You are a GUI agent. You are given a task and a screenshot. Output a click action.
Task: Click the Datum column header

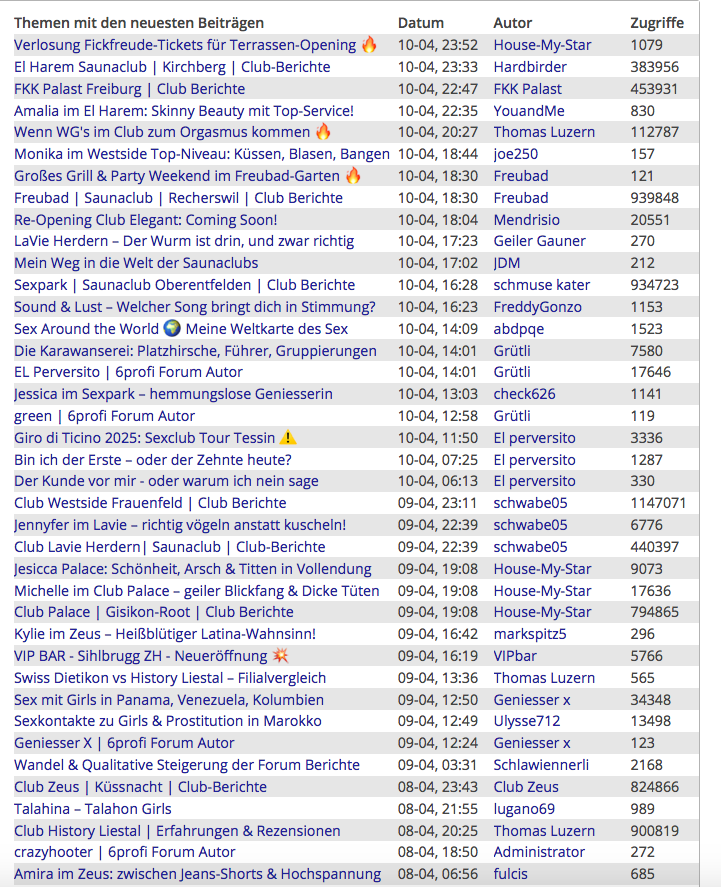click(x=421, y=23)
